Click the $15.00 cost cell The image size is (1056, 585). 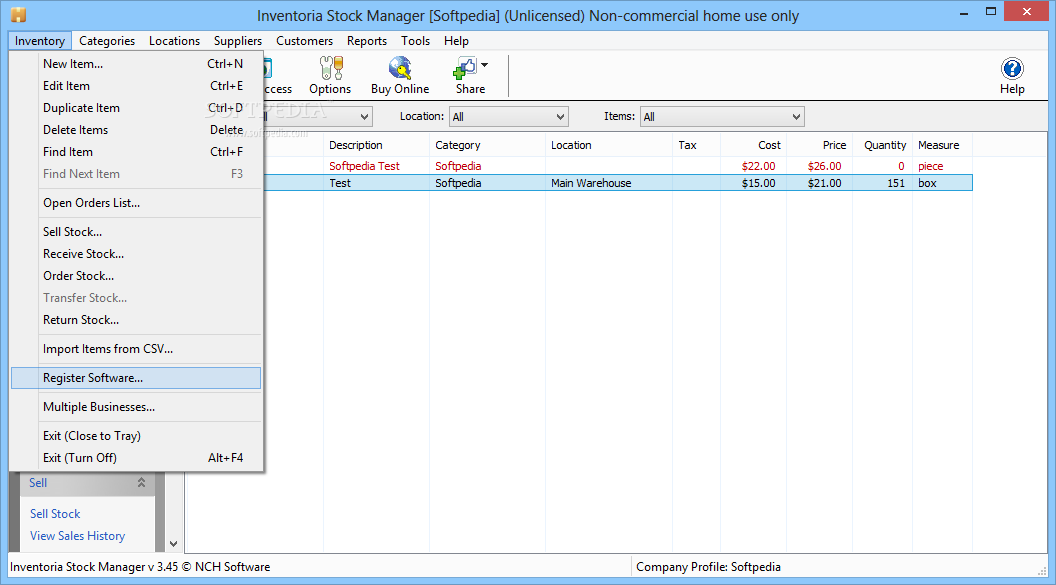tap(758, 183)
